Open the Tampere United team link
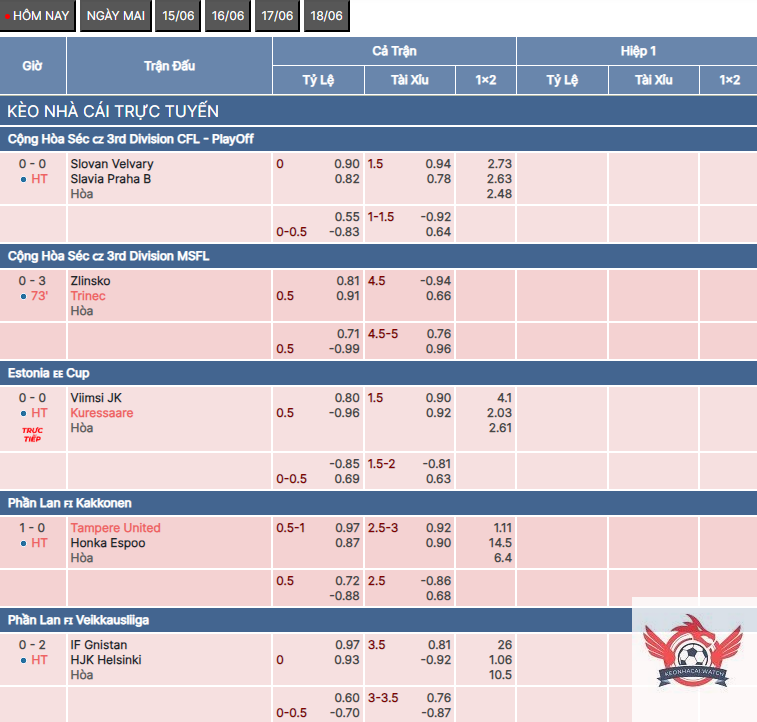This screenshot has height=722, width=757. 115,528
